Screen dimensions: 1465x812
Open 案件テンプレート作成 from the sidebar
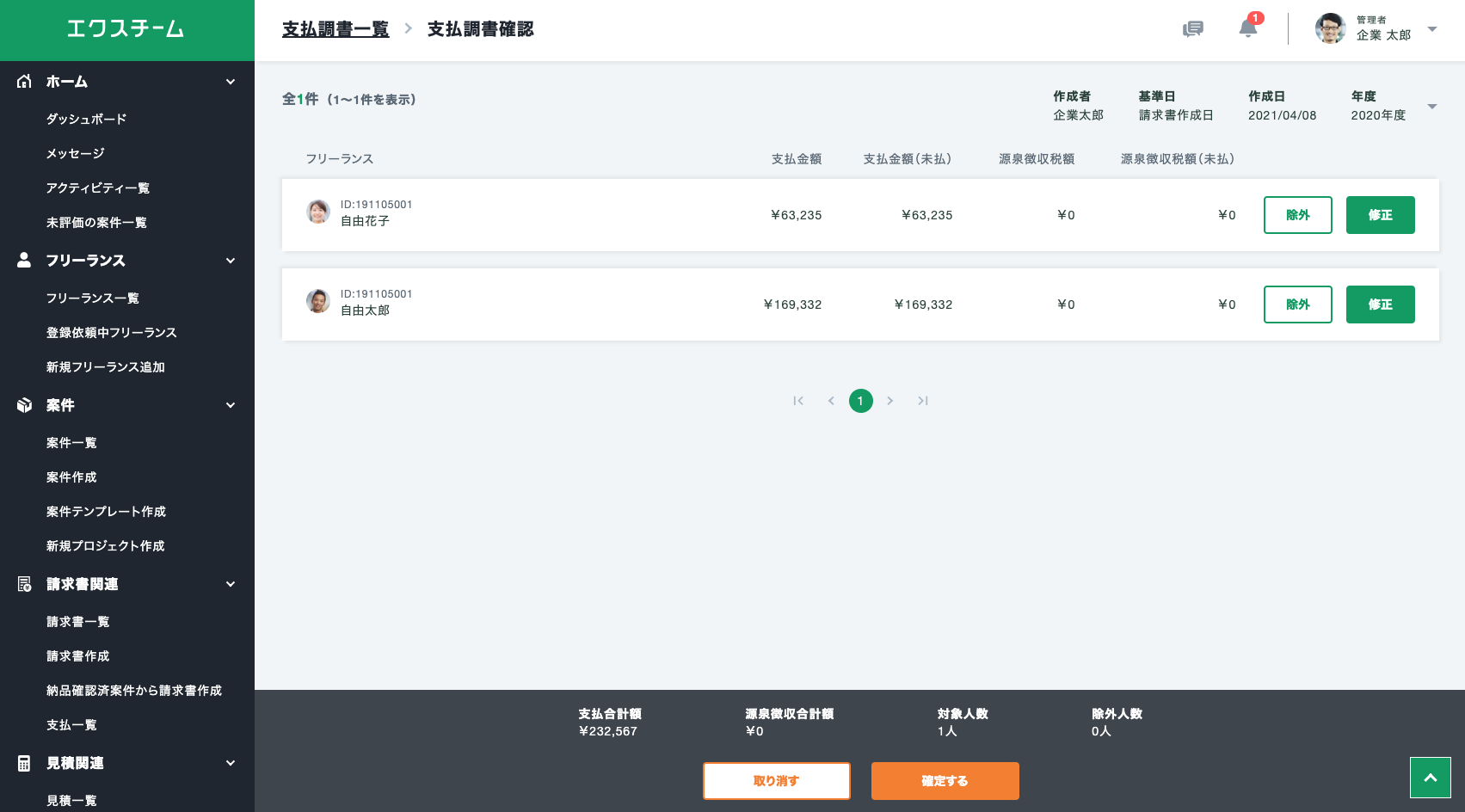(x=106, y=512)
